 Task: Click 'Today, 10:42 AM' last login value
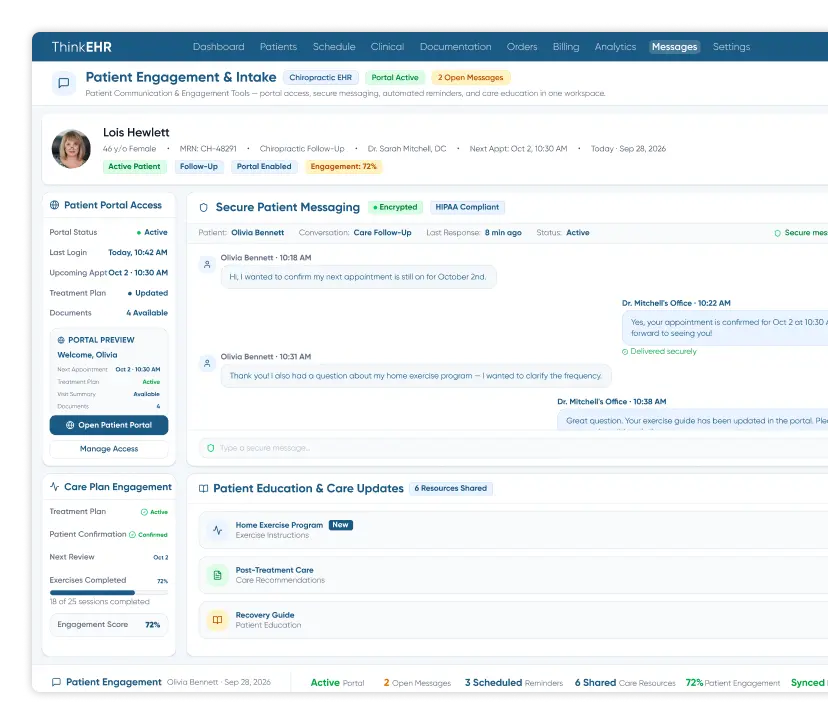(x=138, y=253)
